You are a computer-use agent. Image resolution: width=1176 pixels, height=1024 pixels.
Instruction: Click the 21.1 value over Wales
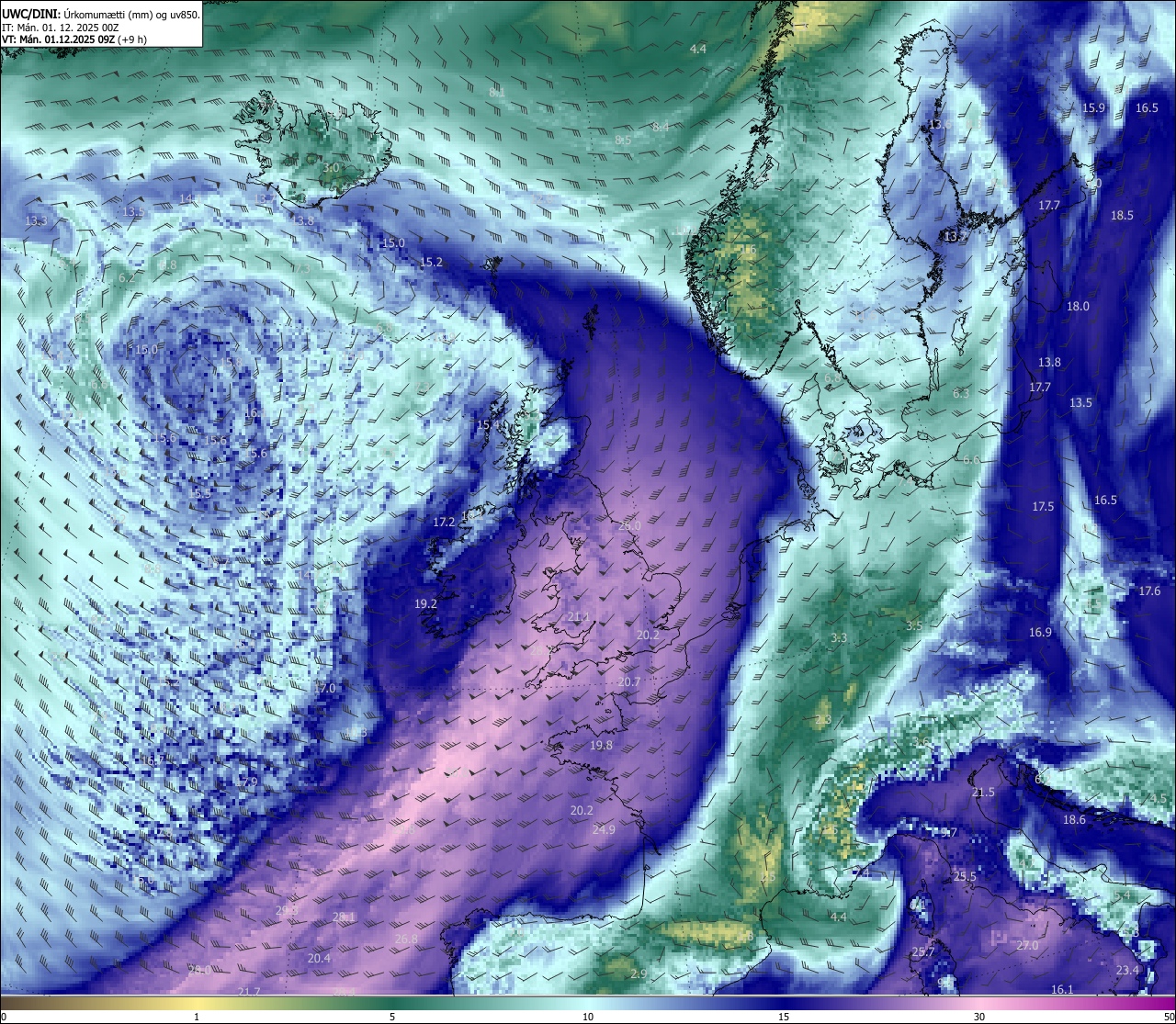point(579,617)
